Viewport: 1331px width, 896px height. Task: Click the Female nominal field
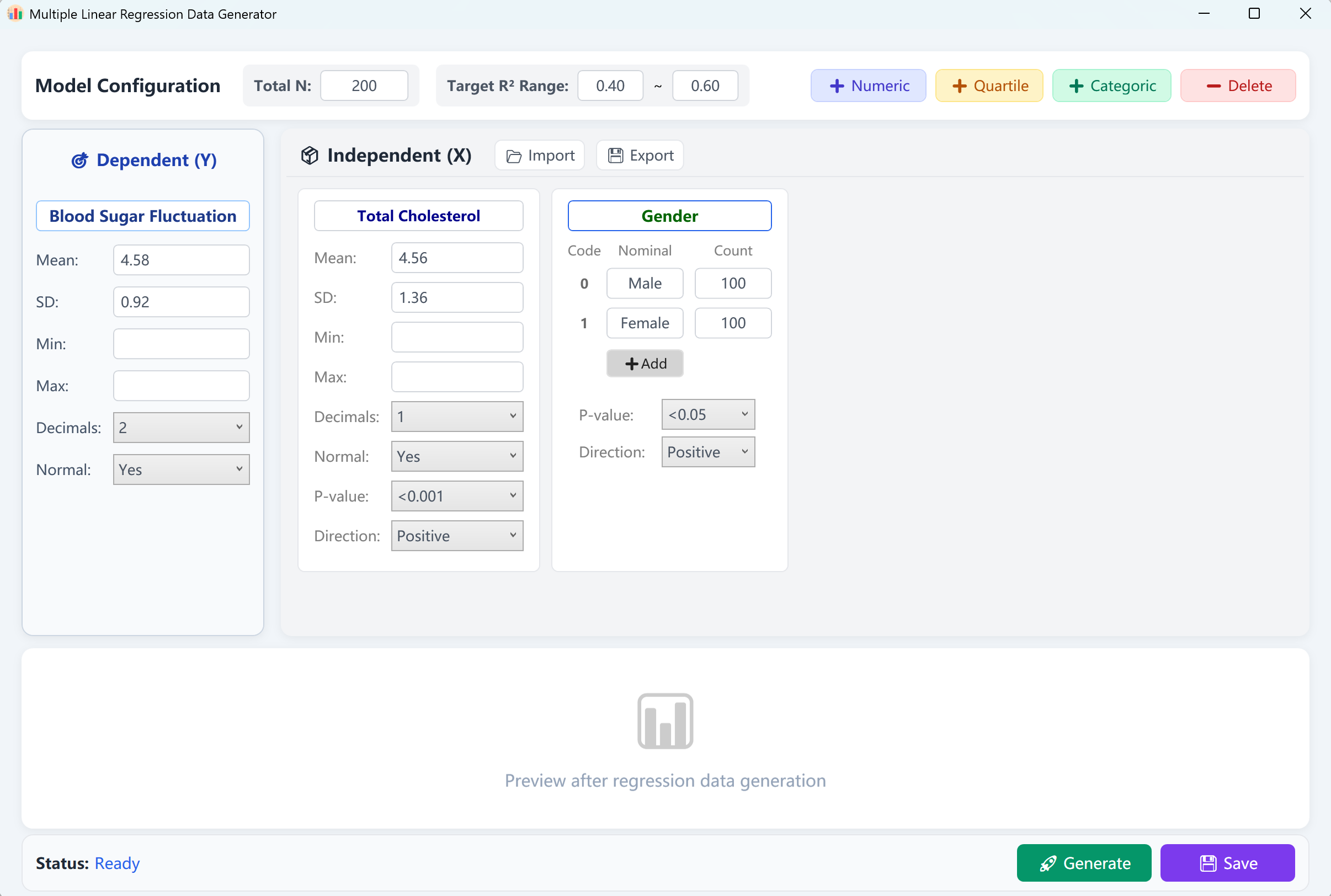coord(645,323)
